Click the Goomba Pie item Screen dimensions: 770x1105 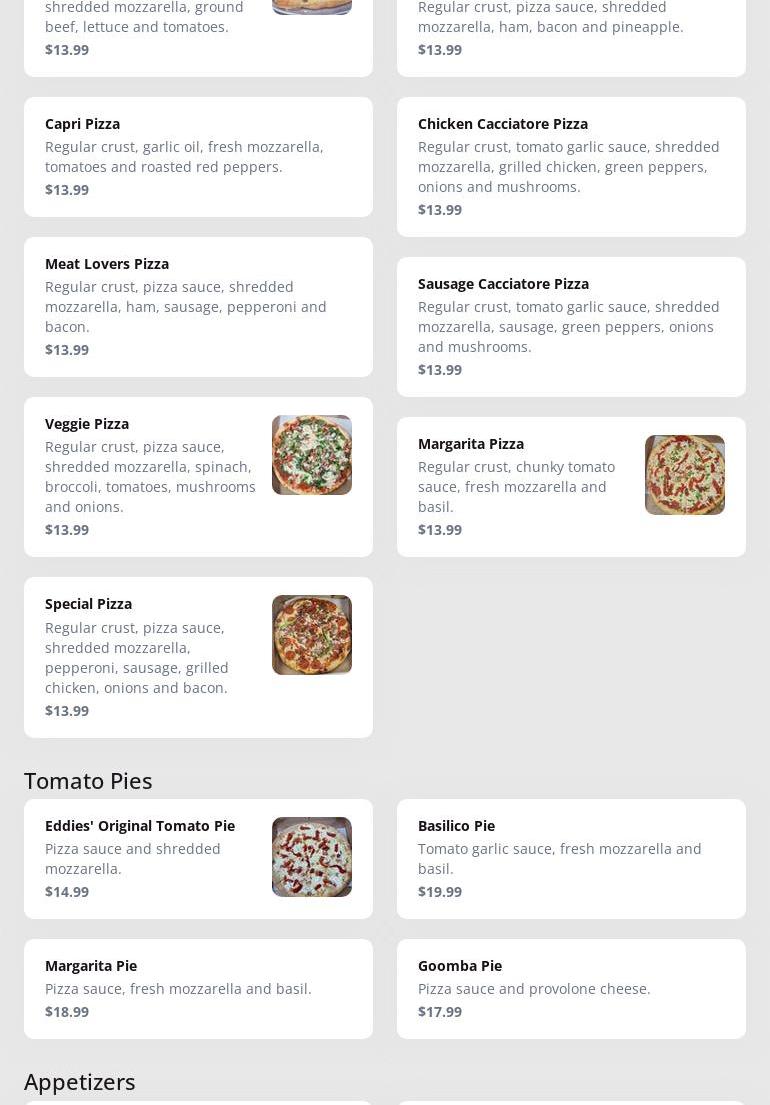571,989
